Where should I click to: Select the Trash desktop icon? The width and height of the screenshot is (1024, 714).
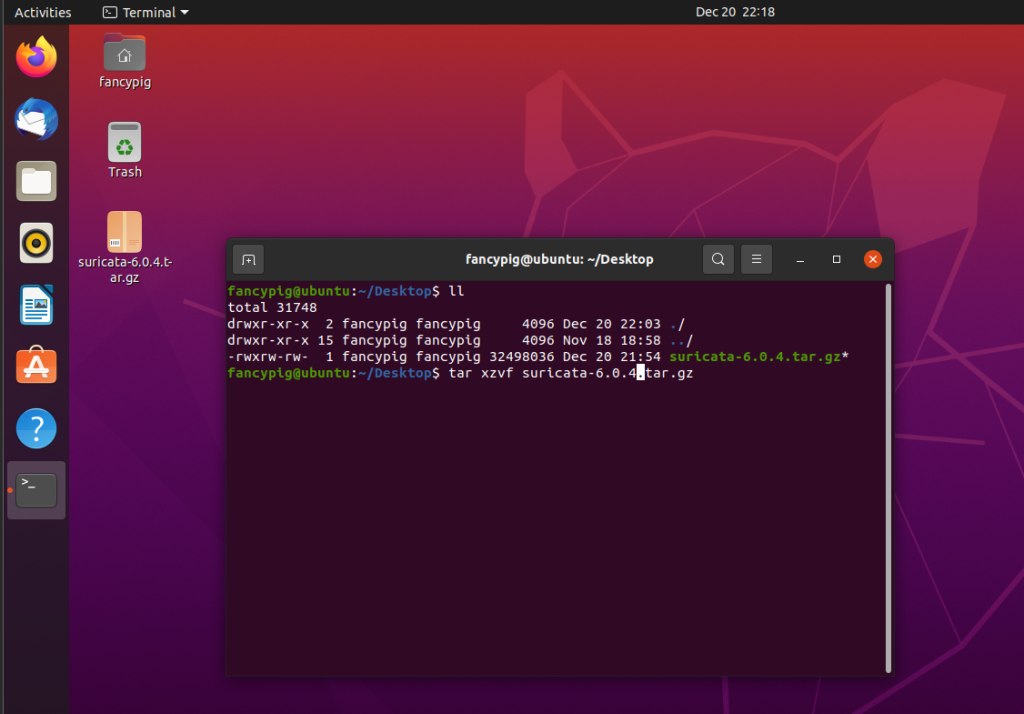pos(125,150)
